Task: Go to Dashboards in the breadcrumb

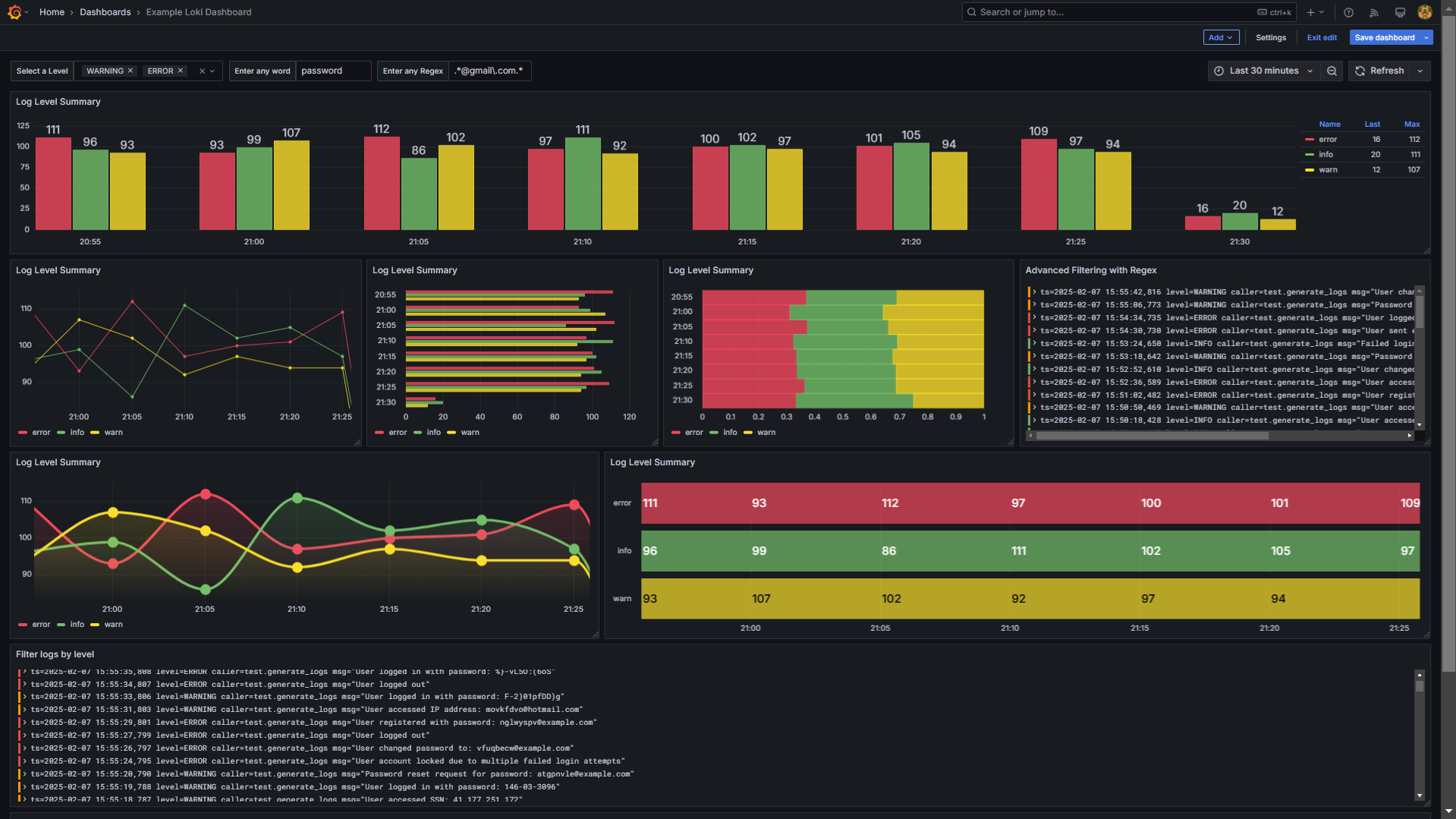Action: click(x=105, y=12)
